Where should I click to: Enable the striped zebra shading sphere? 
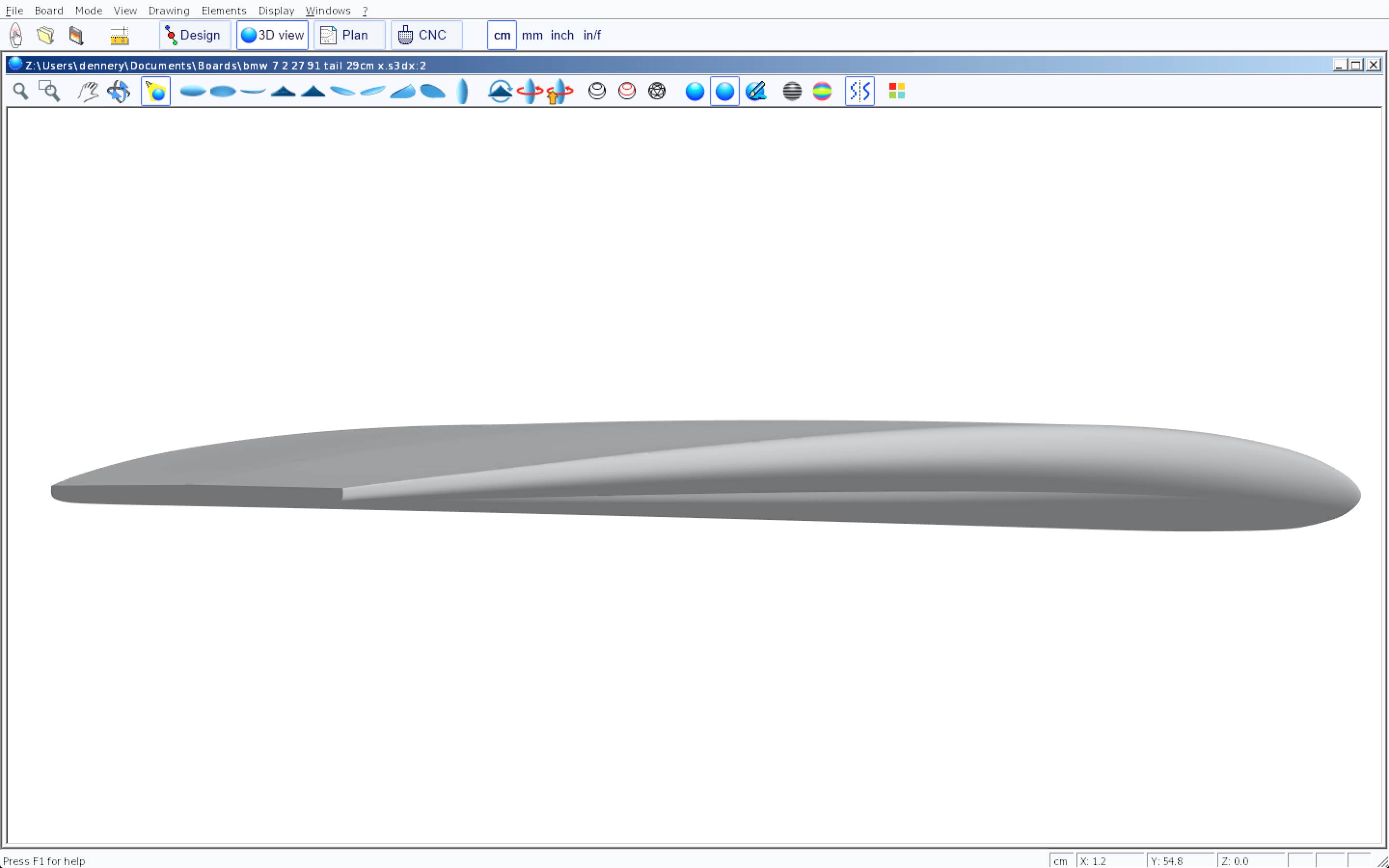pos(792,91)
